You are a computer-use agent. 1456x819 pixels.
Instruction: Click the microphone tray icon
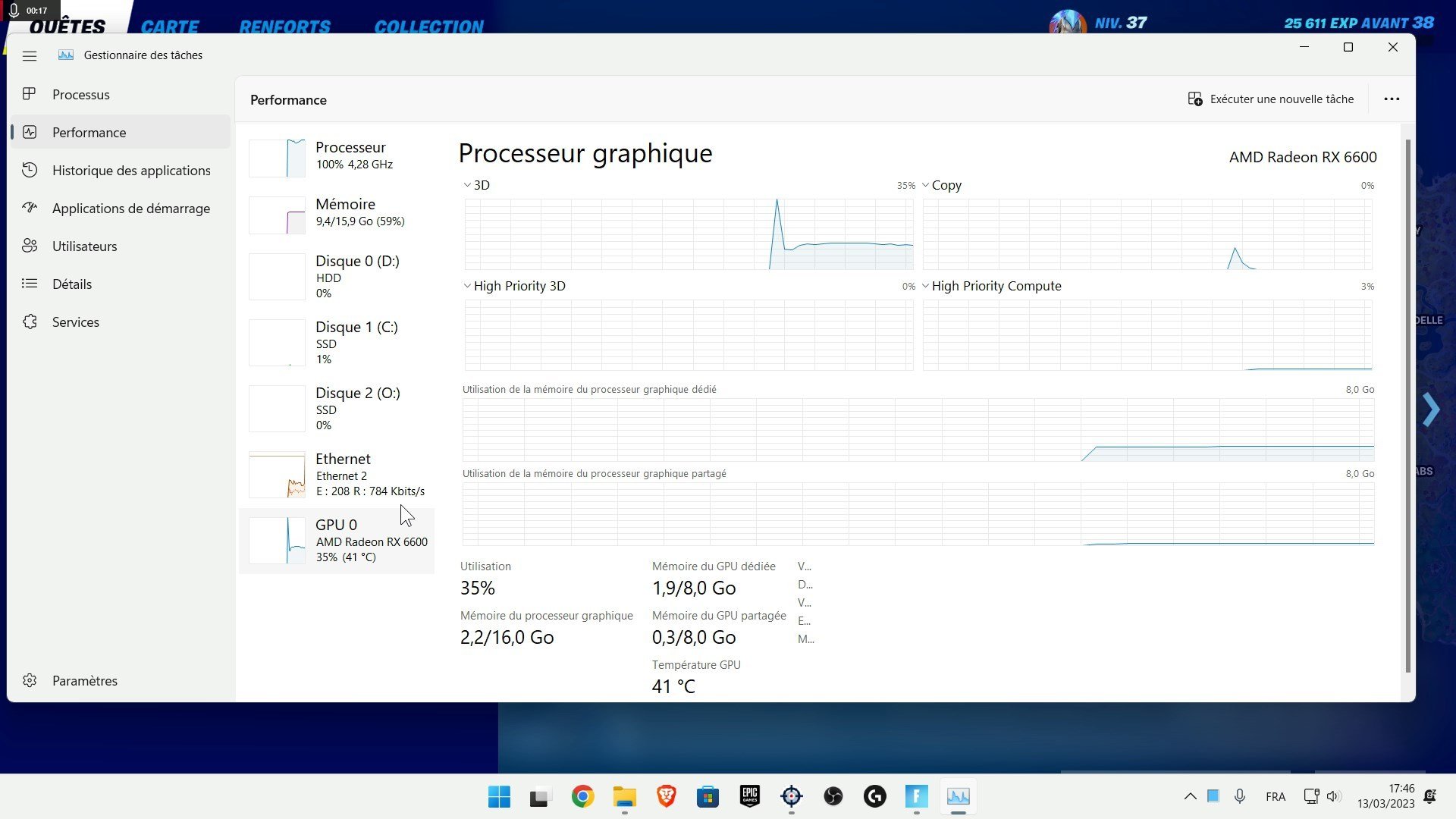pos(1239,796)
